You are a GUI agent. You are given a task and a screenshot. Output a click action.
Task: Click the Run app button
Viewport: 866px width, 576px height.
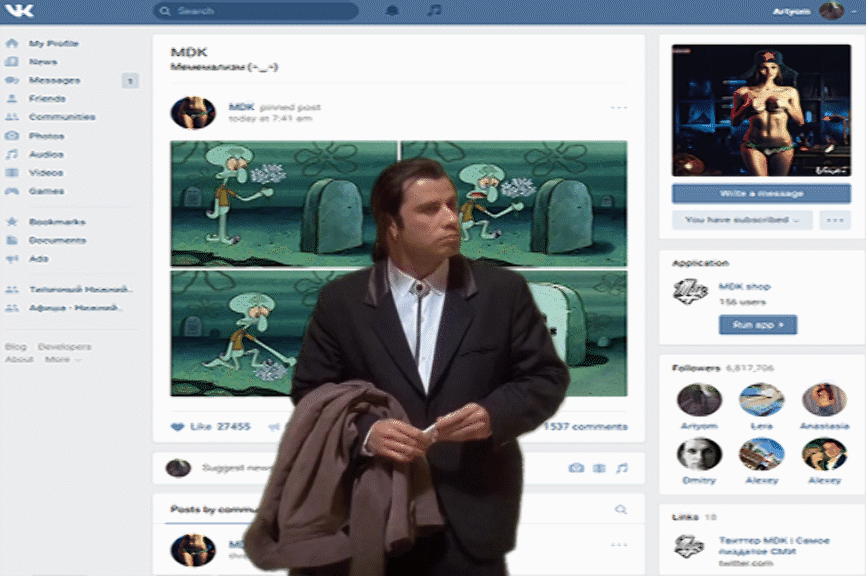(758, 325)
